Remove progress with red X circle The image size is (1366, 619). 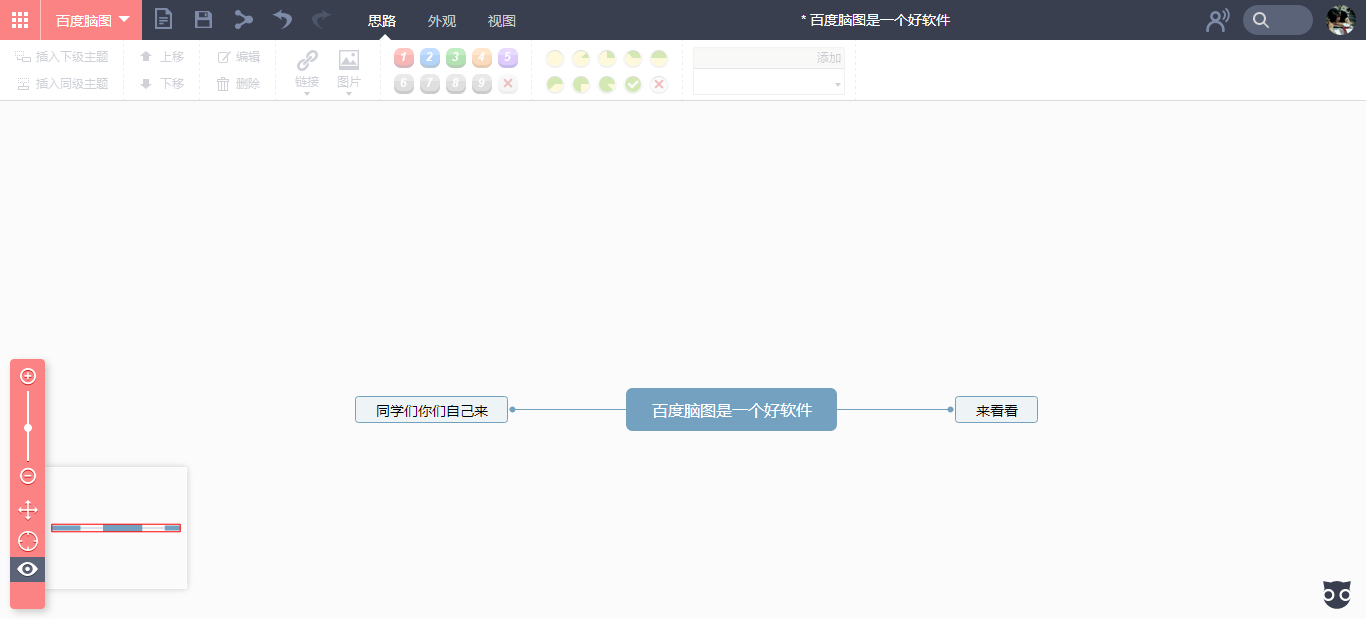coord(659,85)
